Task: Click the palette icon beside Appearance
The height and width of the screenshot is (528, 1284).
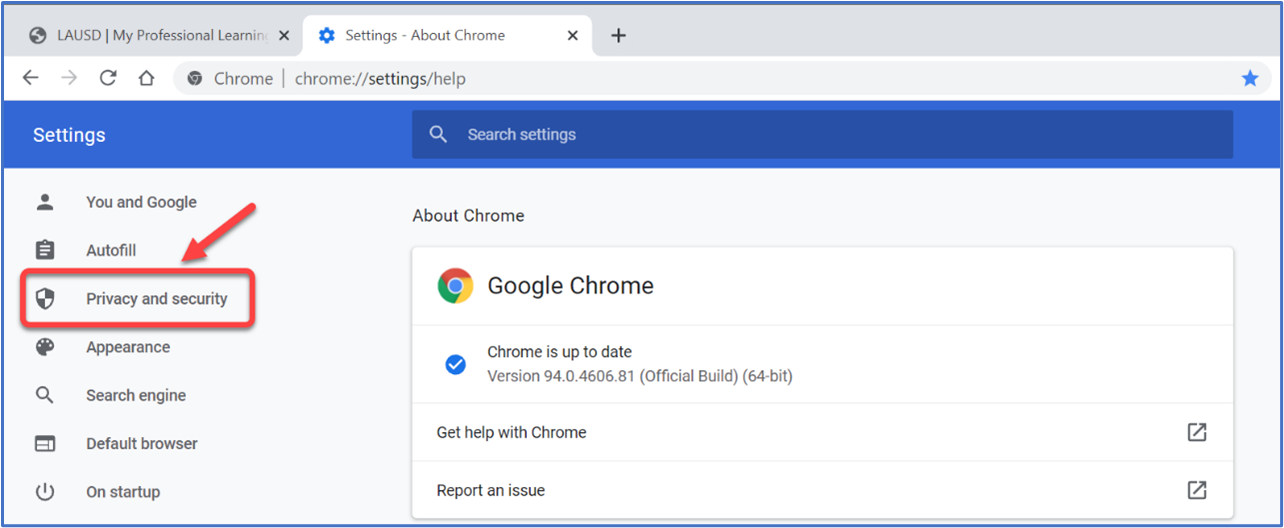Action: [x=45, y=347]
